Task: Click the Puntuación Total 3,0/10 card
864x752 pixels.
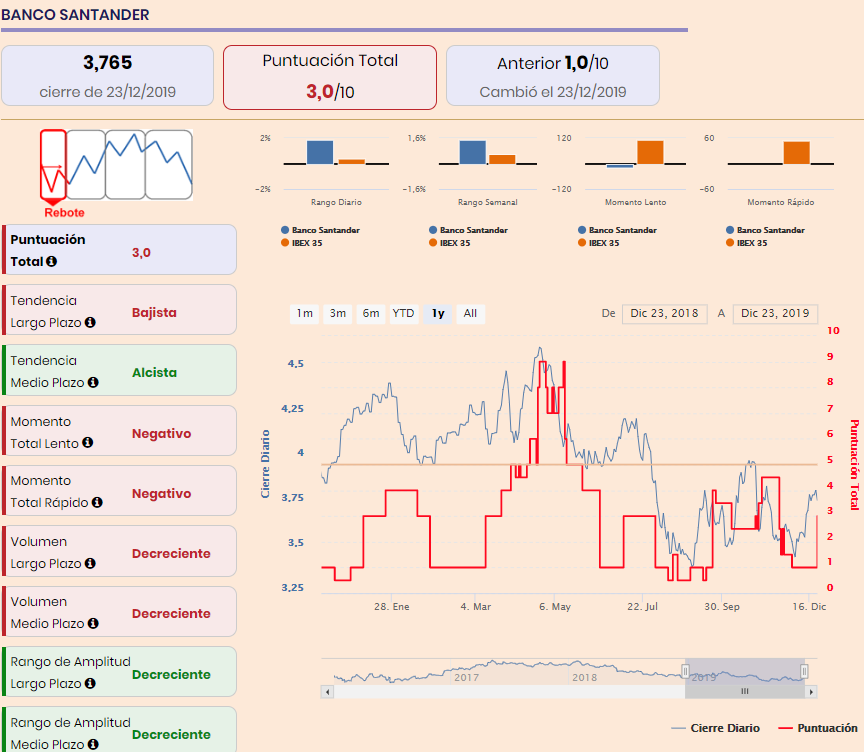Action: pos(330,78)
